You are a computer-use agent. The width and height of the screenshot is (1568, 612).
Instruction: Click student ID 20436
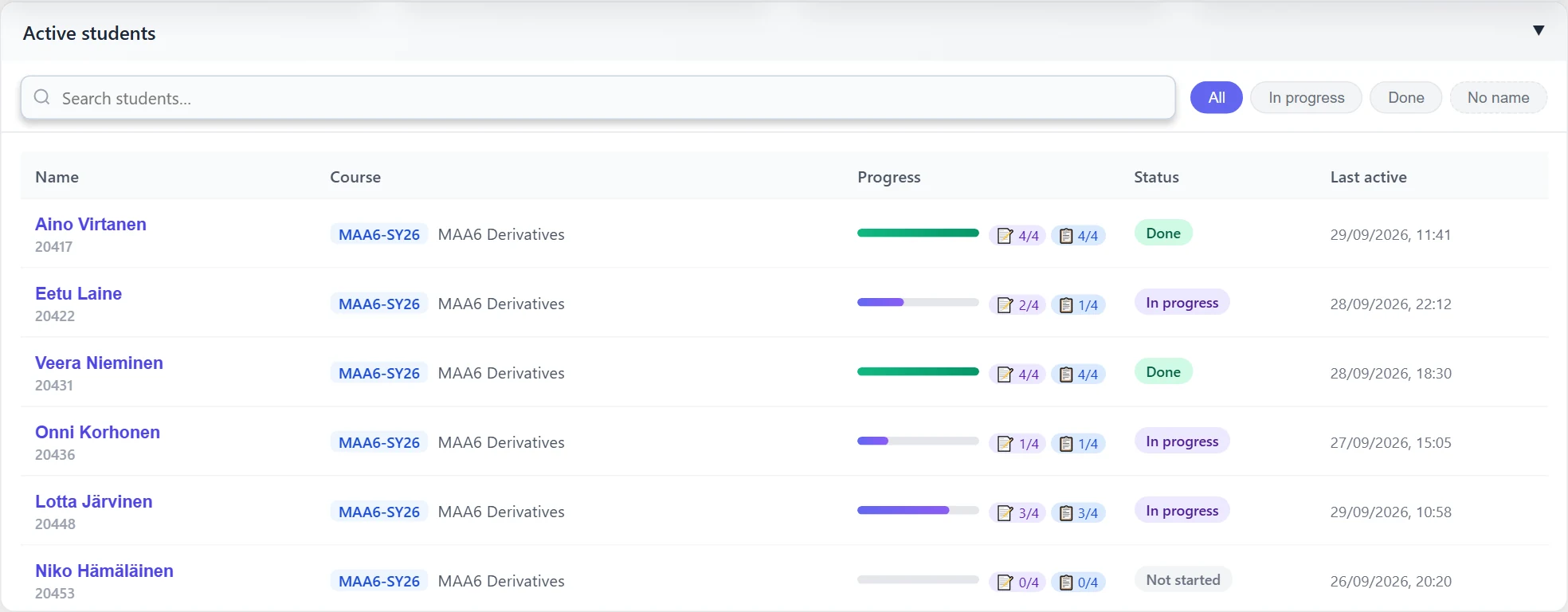pos(55,455)
